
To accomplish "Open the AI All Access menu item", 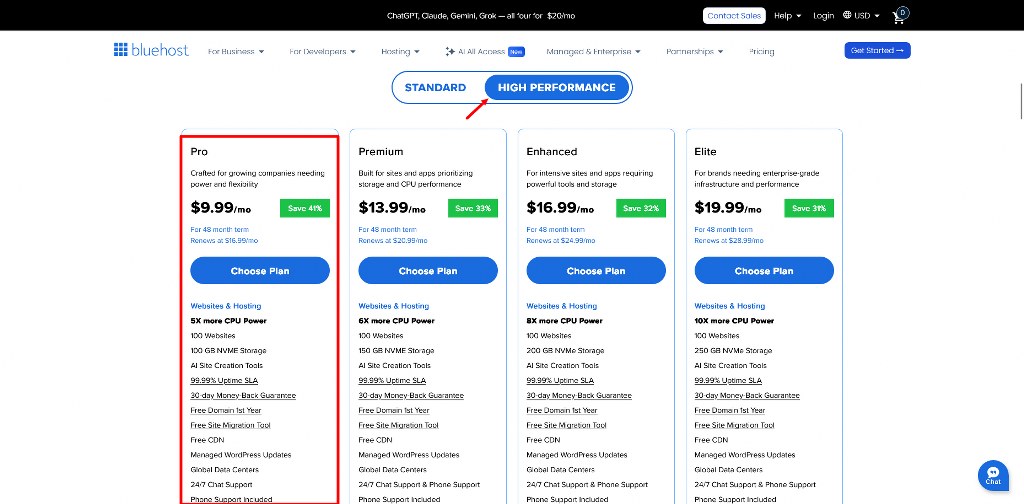I will pyautogui.click(x=485, y=51).
